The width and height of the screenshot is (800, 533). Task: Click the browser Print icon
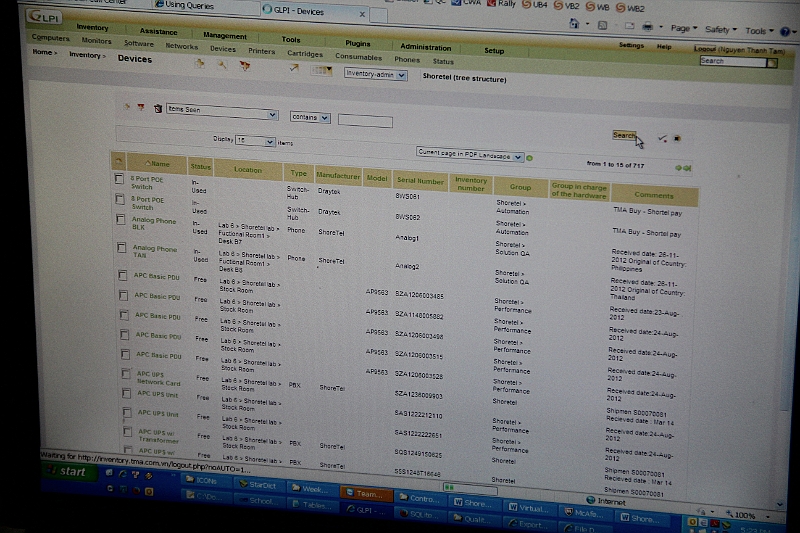pos(647,27)
